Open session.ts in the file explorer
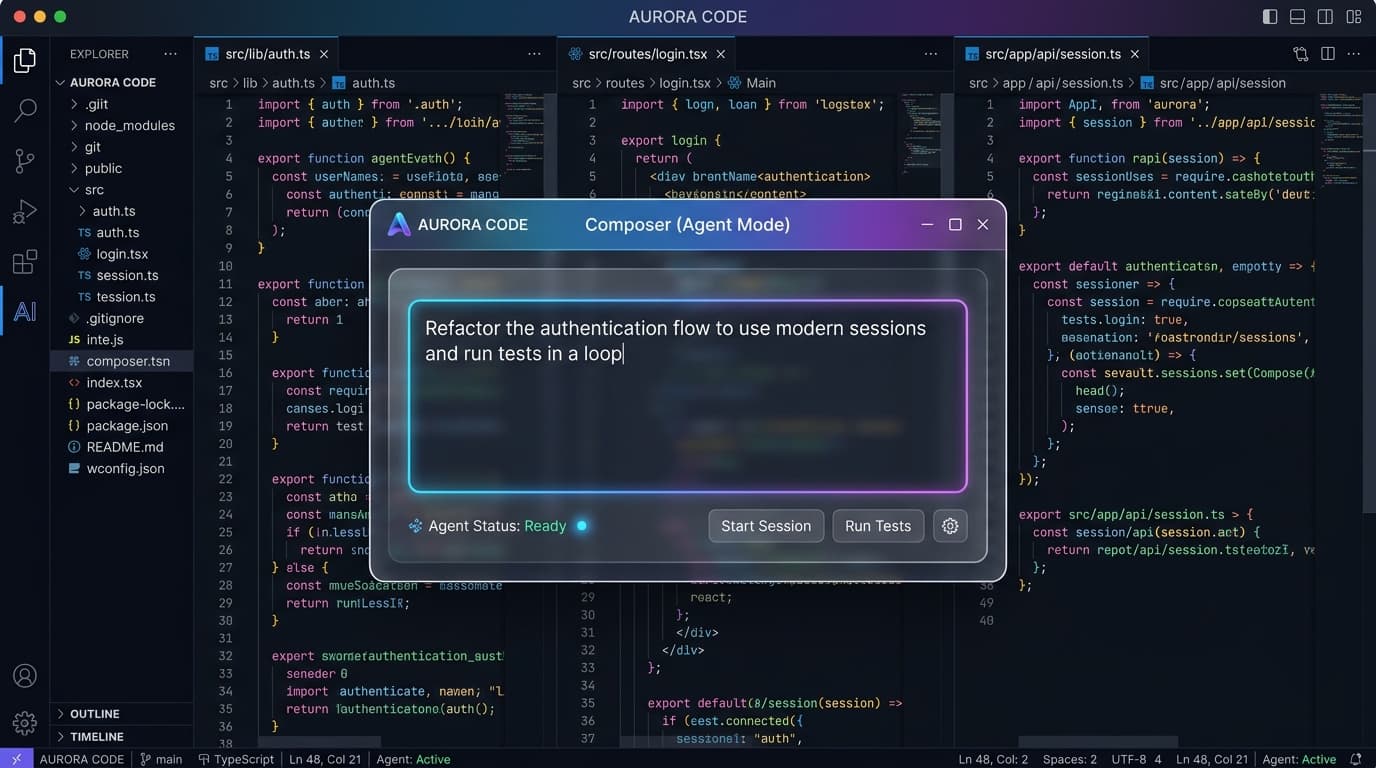 tap(127, 275)
